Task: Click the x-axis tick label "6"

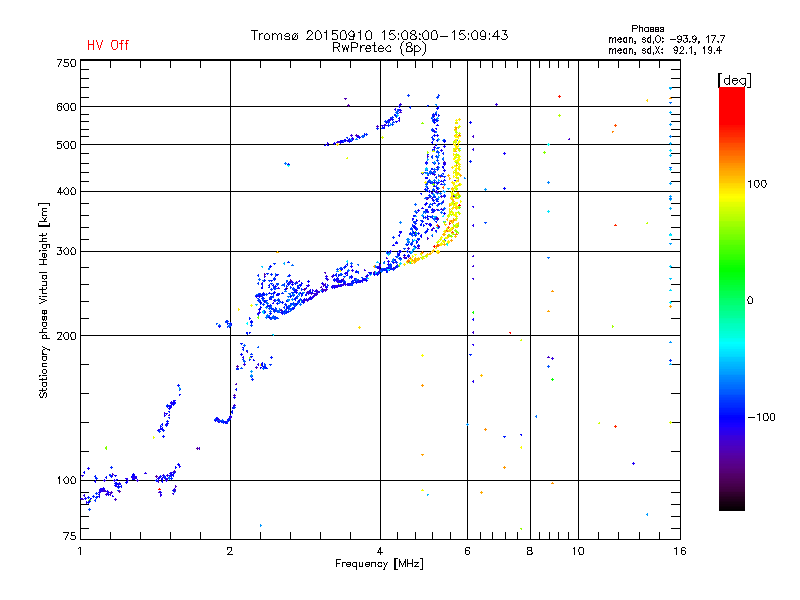Action: 467,551
